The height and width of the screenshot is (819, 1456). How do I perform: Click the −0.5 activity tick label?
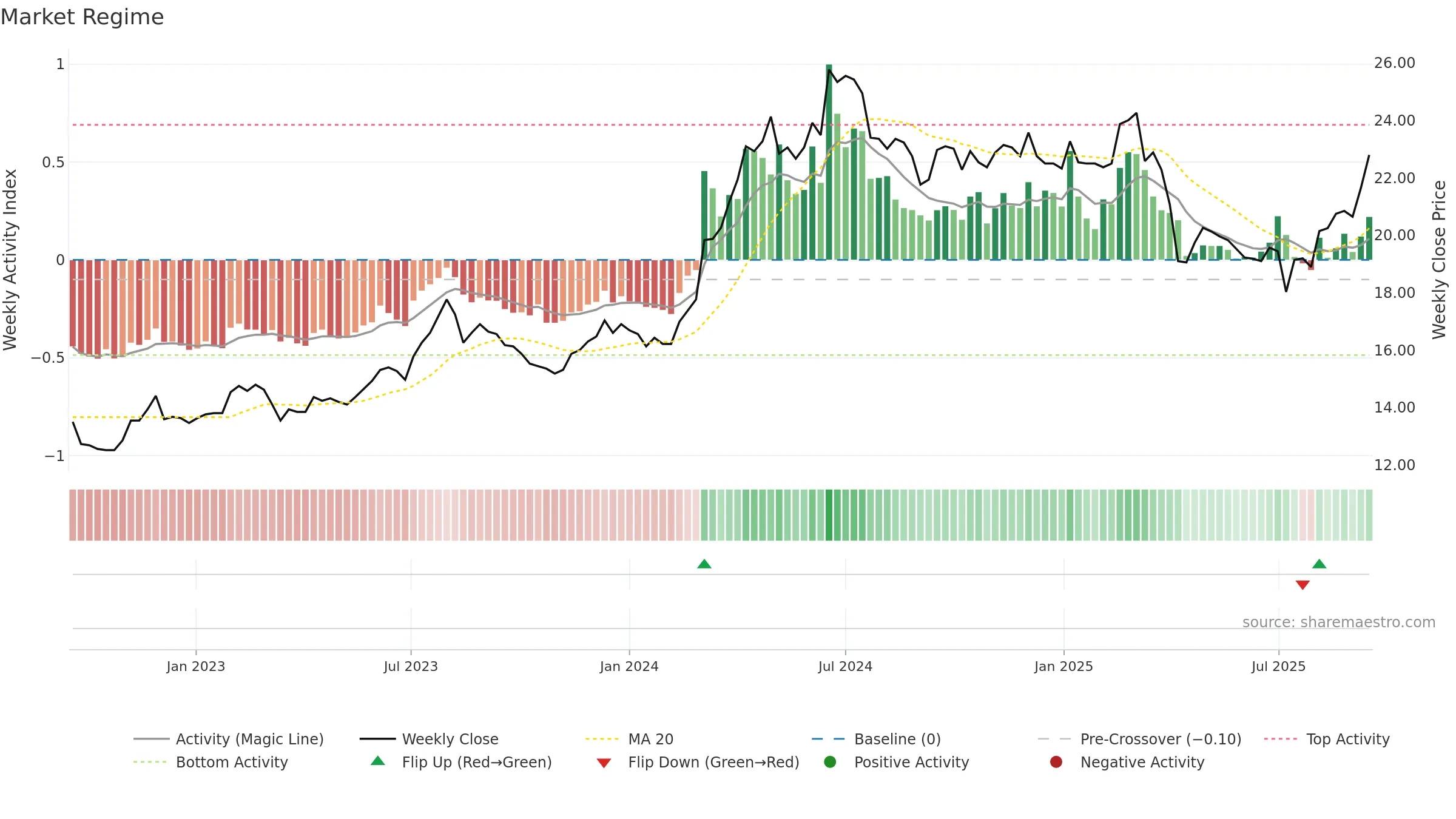click(48, 358)
